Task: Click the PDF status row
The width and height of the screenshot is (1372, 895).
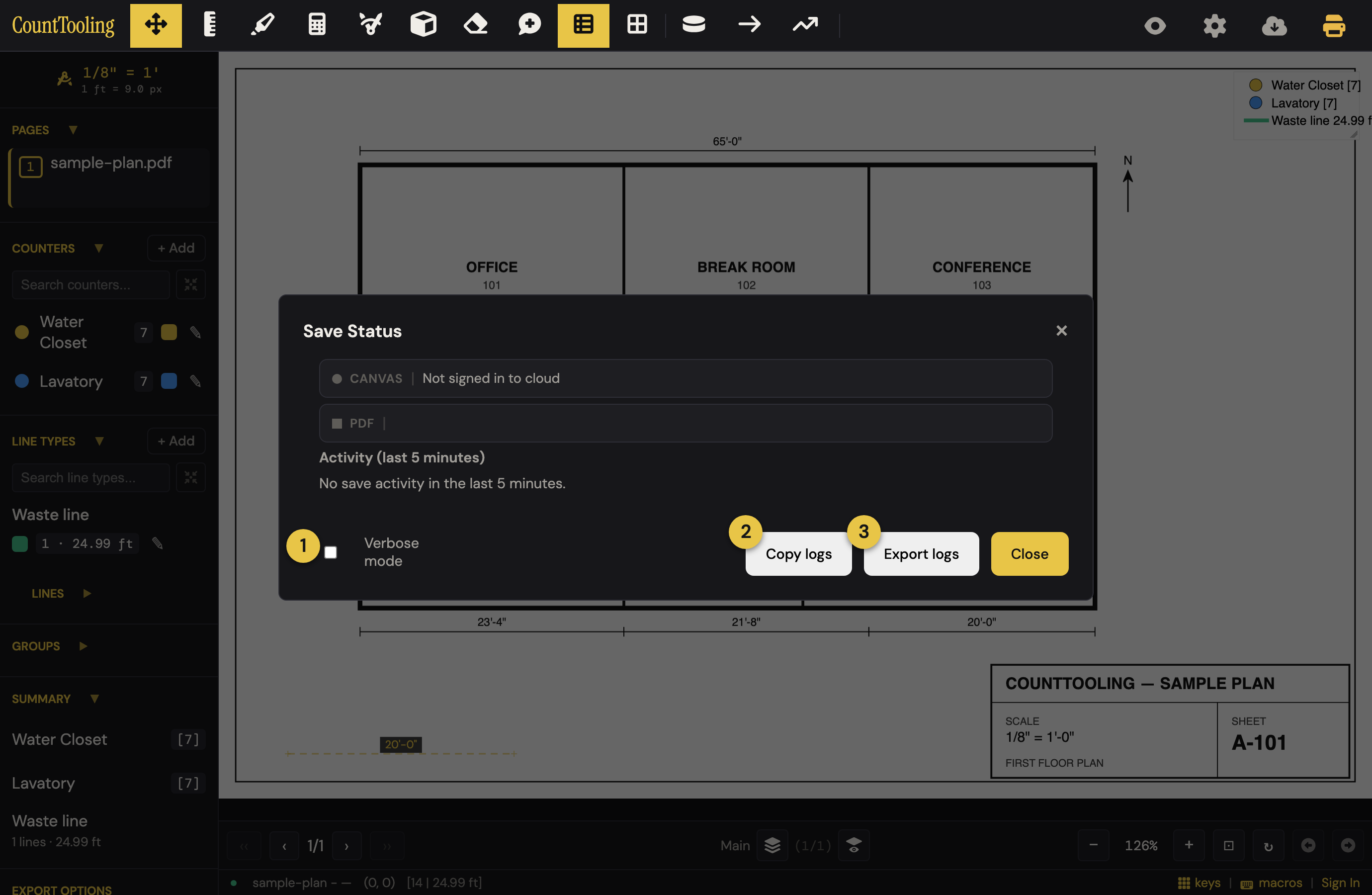Action: tap(686, 423)
